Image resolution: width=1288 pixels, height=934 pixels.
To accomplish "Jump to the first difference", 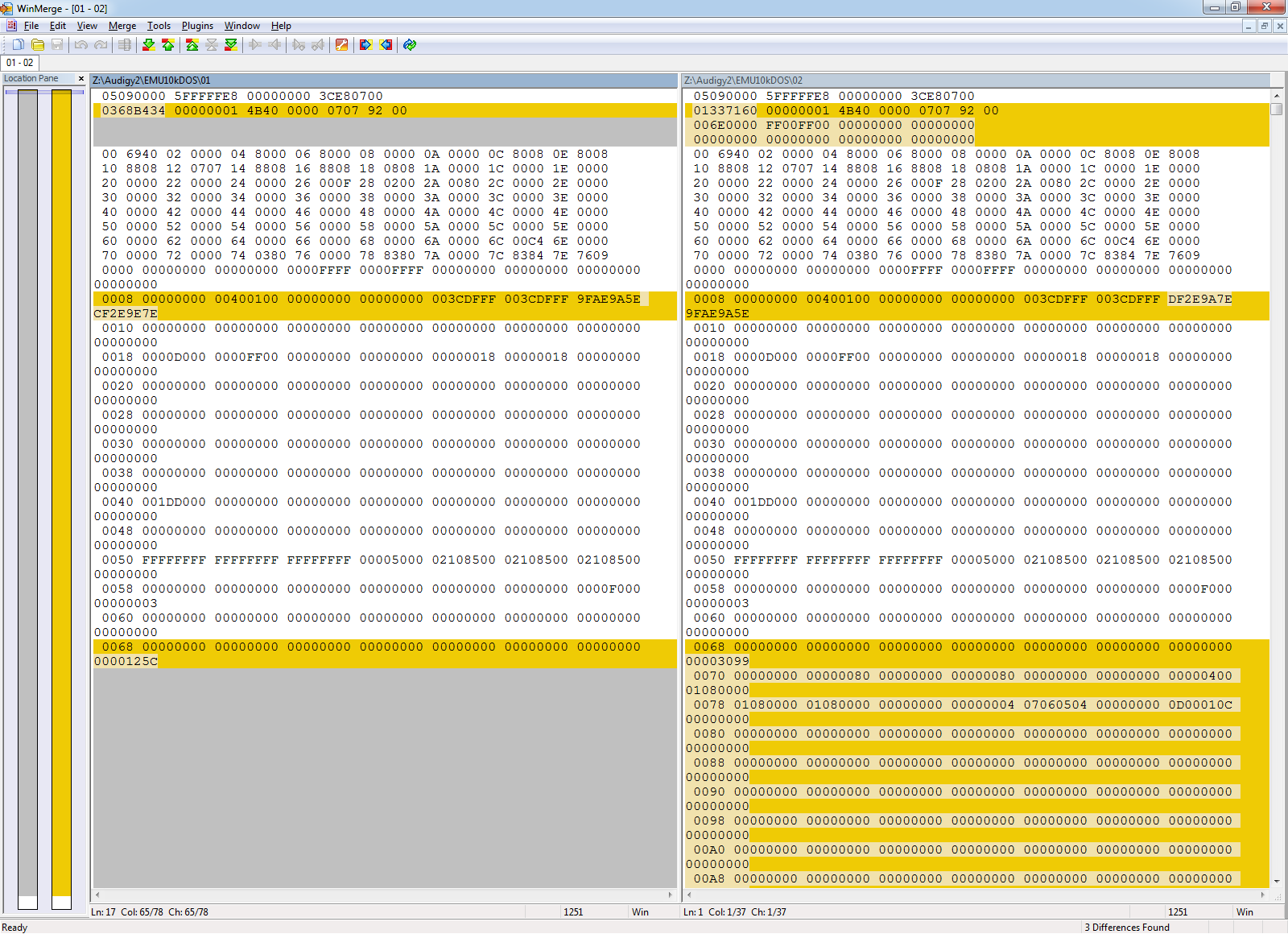I will (192, 45).
